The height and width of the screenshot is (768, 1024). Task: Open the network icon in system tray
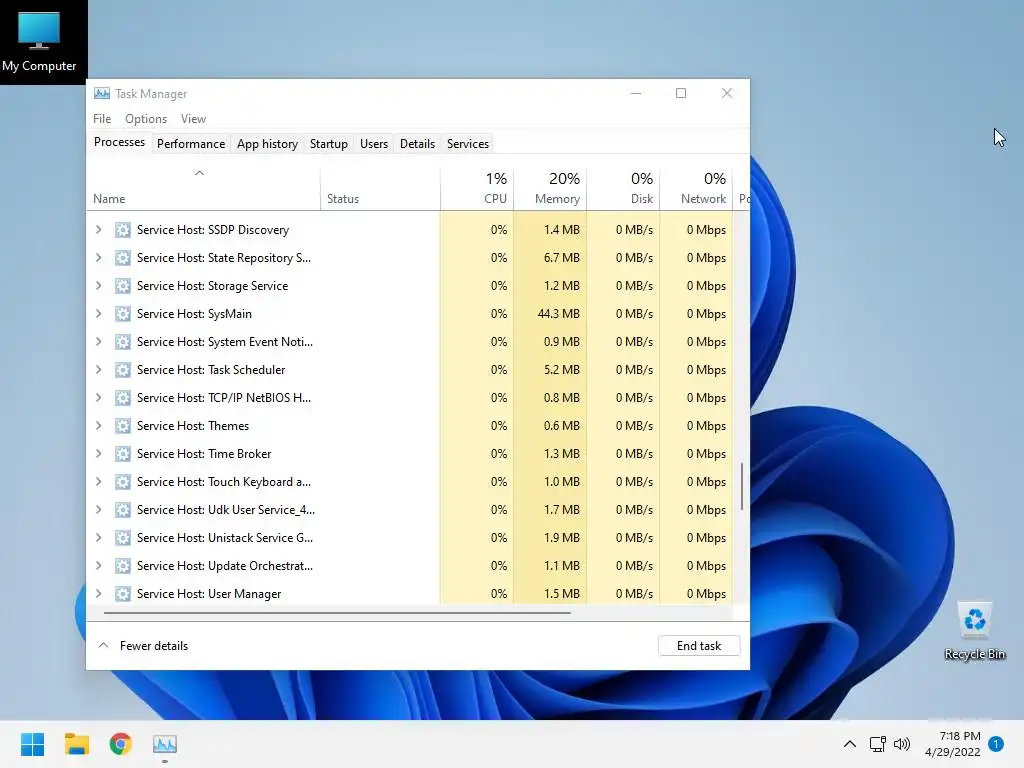(x=877, y=744)
